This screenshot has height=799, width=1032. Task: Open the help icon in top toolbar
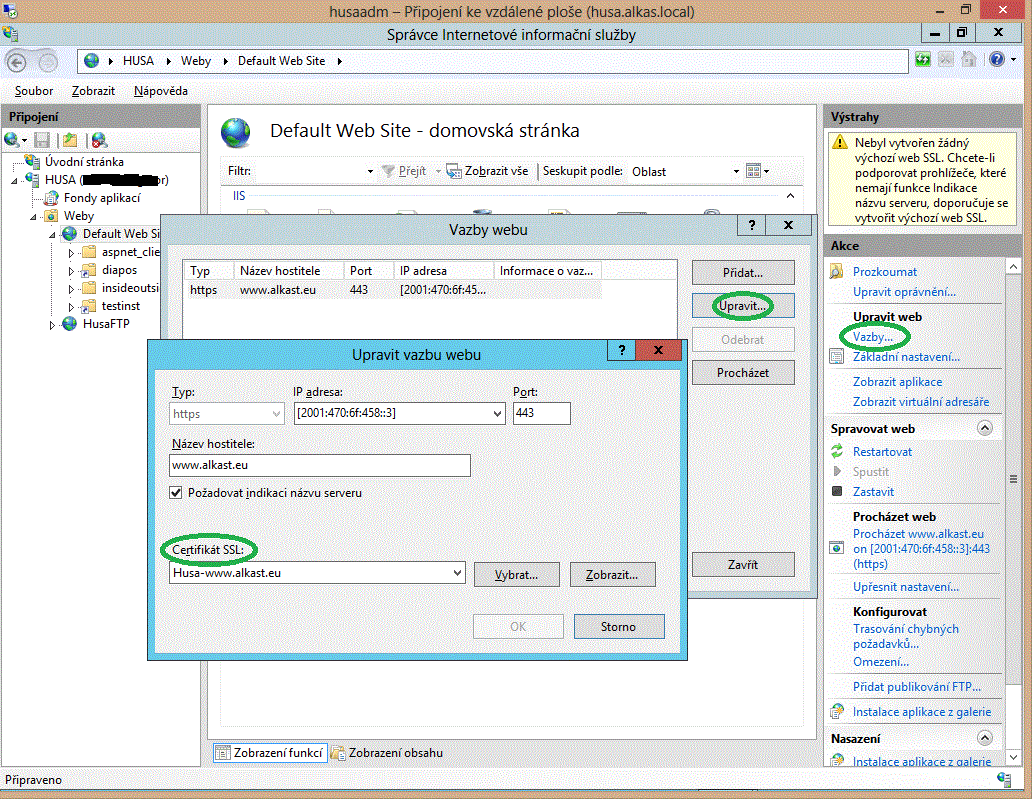coord(996,61)
